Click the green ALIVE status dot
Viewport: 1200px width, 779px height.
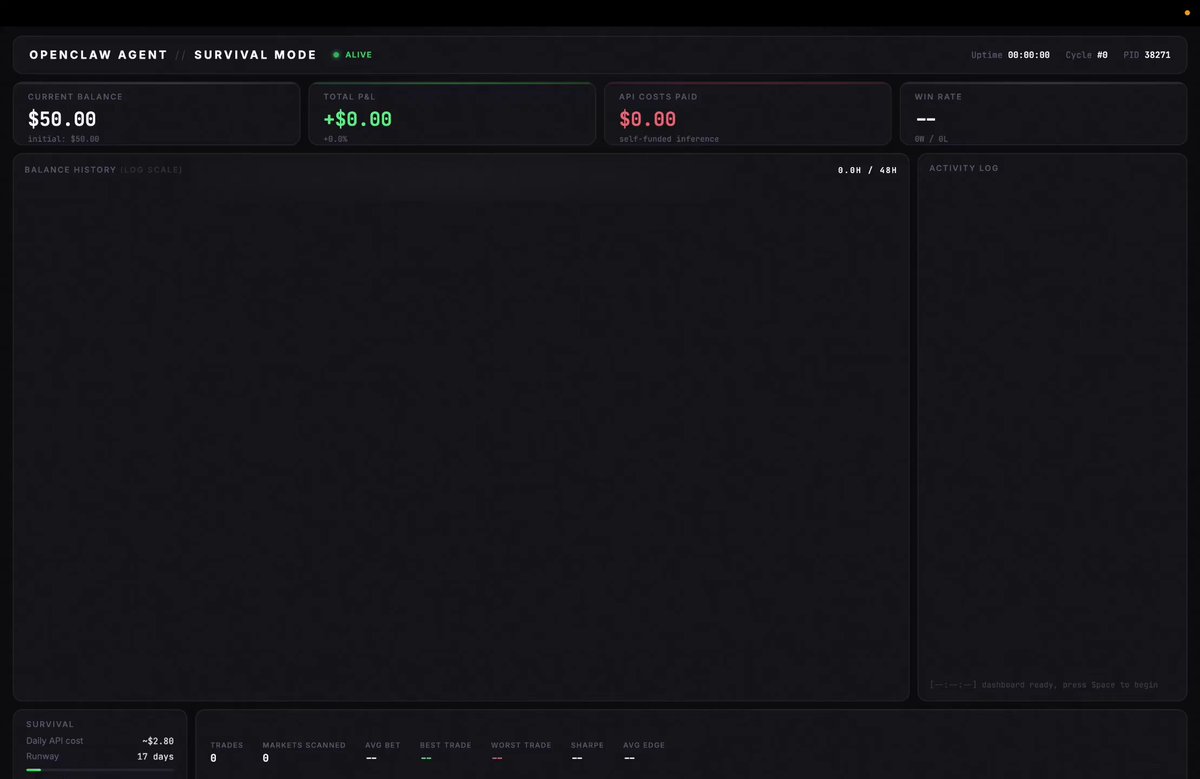click(x=336, y=55)
